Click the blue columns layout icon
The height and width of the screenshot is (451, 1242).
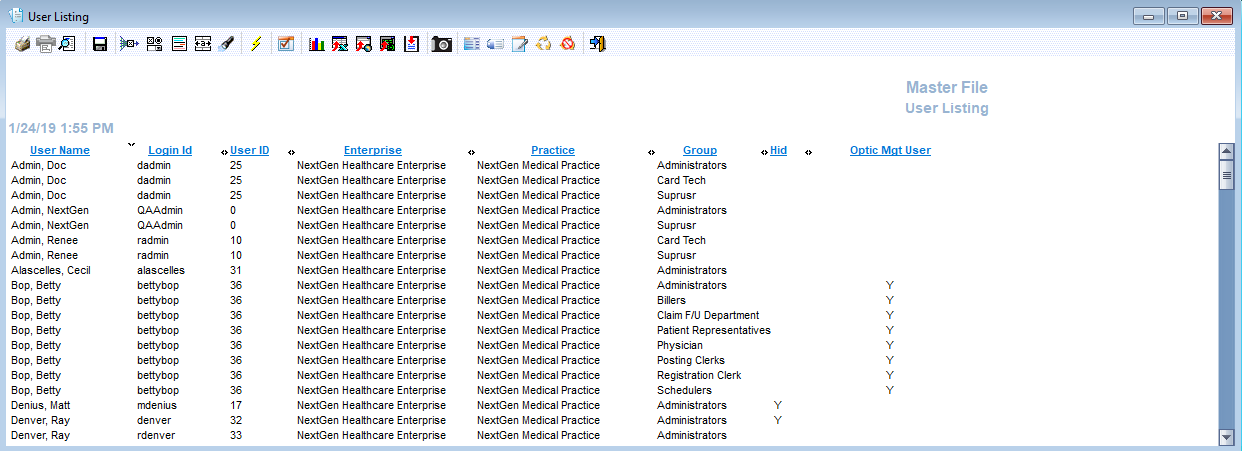472,44
